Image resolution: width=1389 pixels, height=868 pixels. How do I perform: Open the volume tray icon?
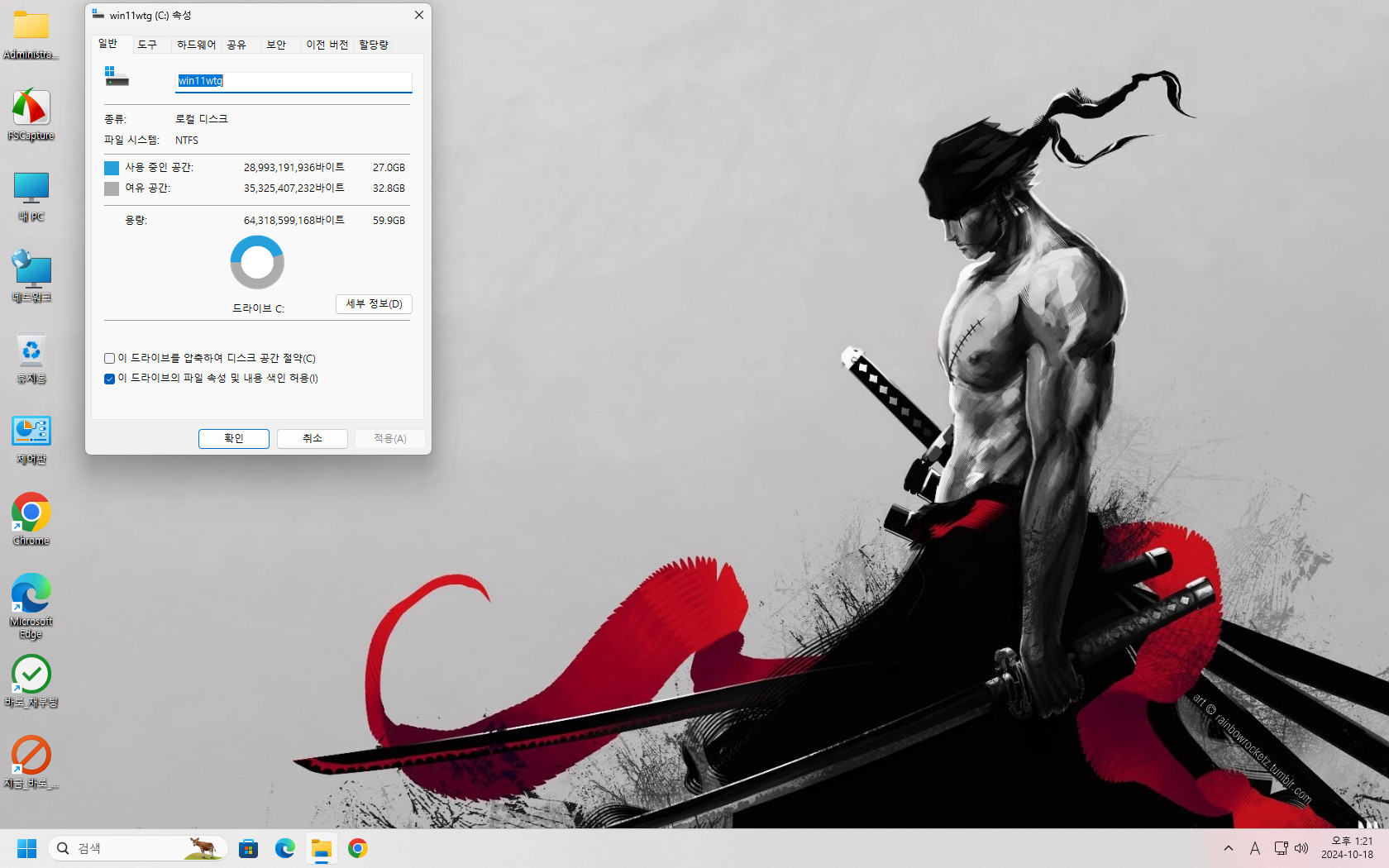coord(1301,848)
